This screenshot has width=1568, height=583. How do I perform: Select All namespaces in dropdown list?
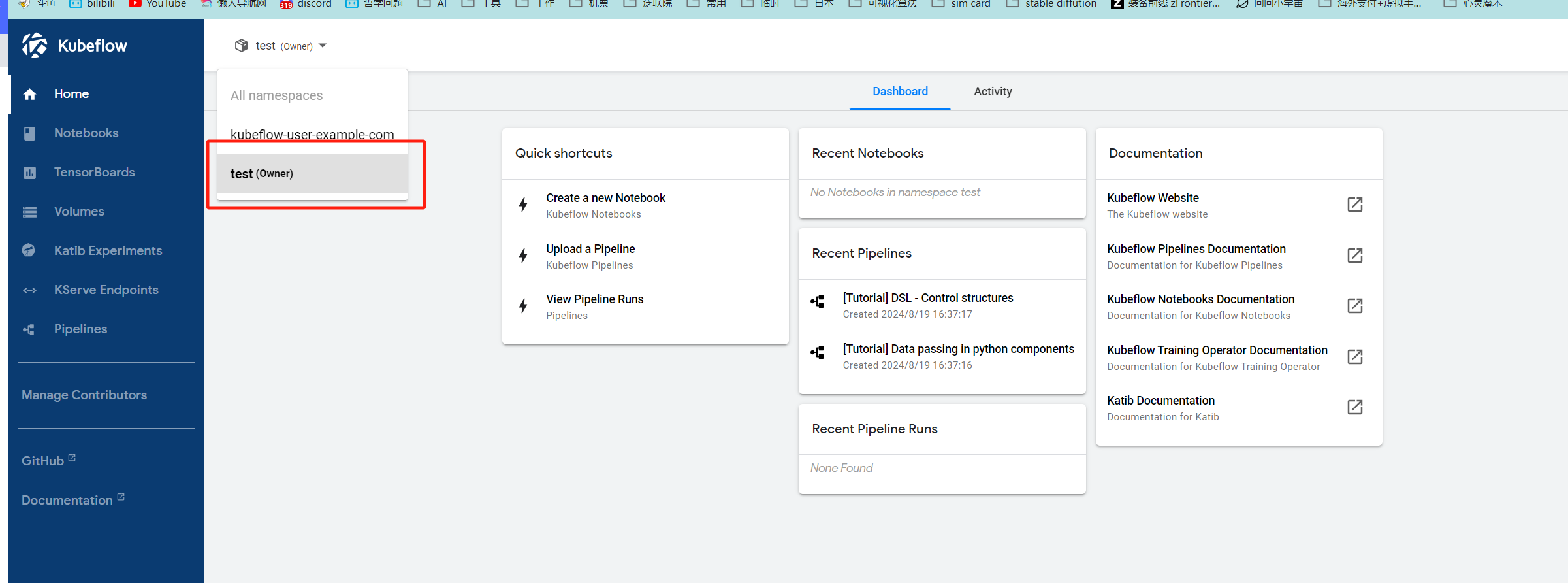coord(312,95)
